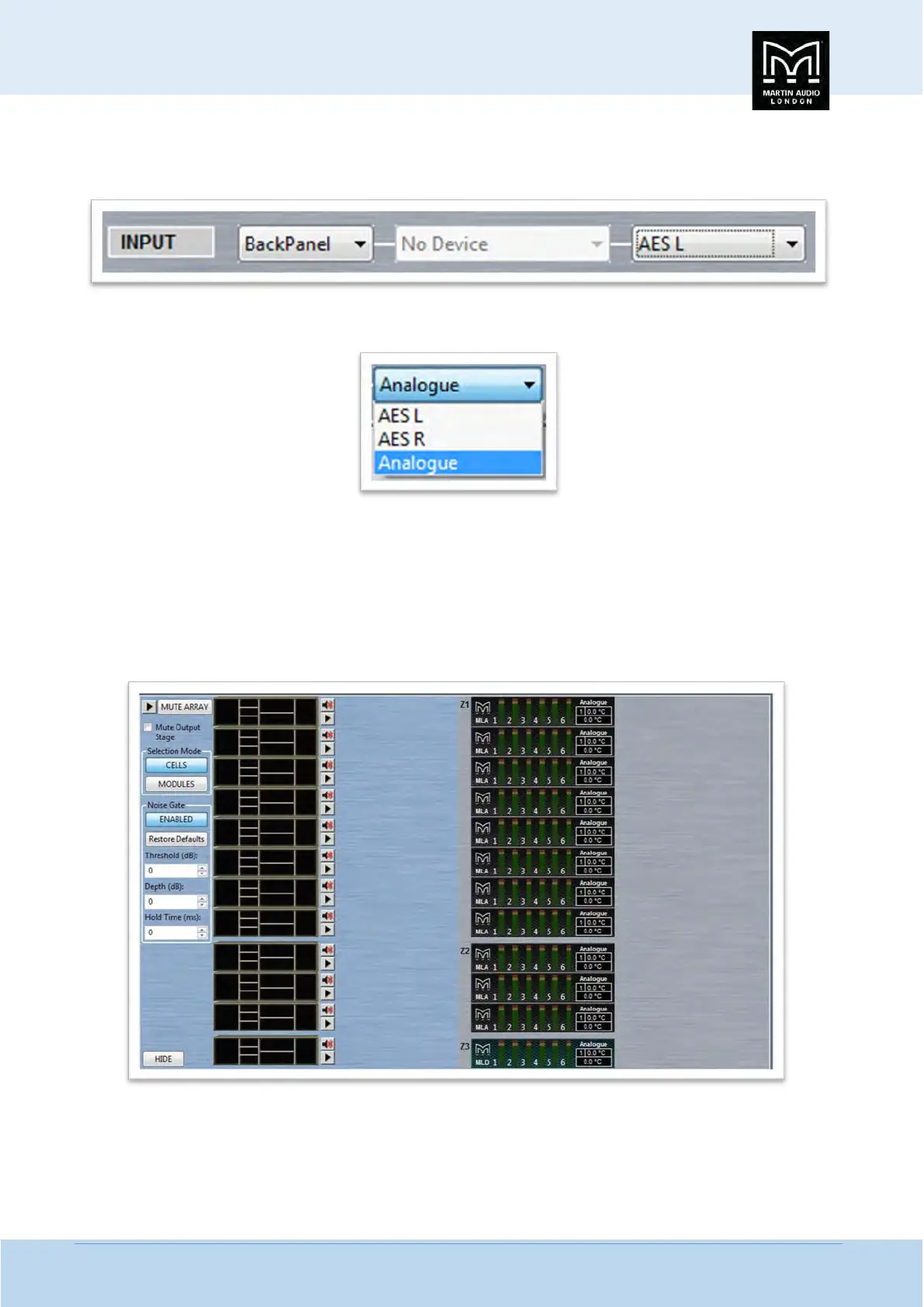Click the play arrow of the sixth Z1 module

[x=328, y=869]
